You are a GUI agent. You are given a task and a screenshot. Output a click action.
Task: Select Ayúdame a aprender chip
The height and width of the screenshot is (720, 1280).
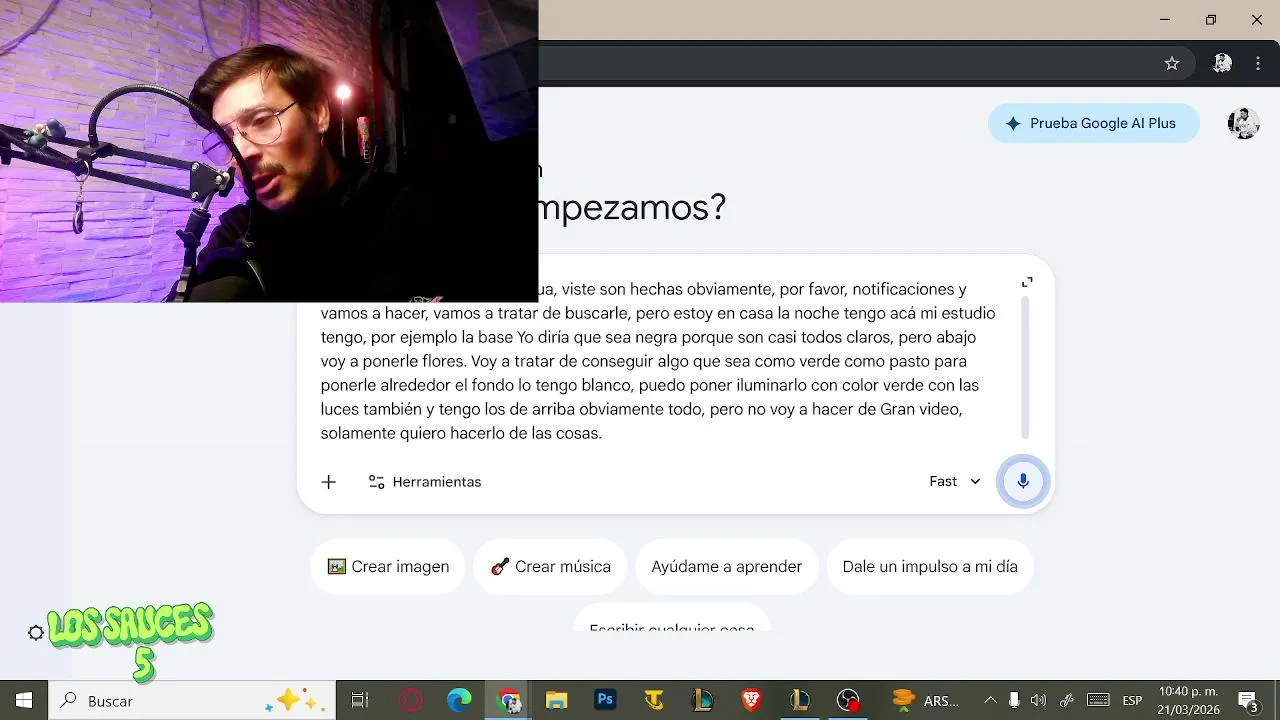click(726, 567)
